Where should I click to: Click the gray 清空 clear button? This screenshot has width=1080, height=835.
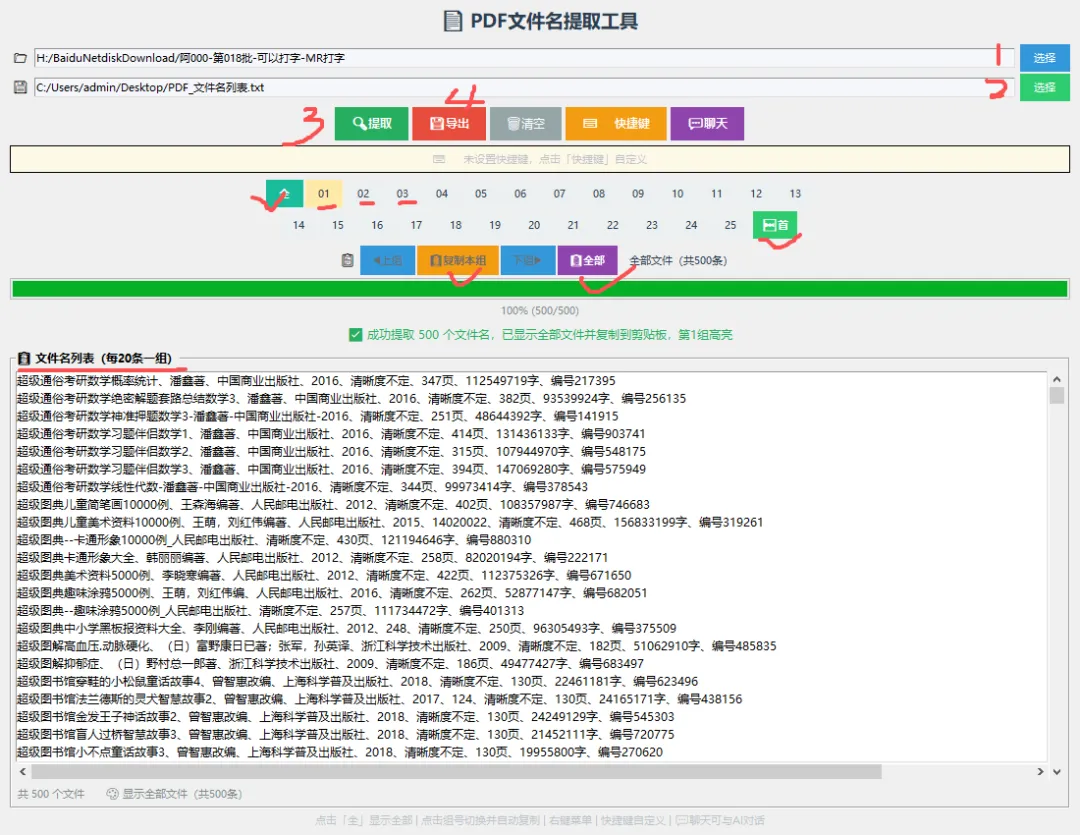[526, 123]
